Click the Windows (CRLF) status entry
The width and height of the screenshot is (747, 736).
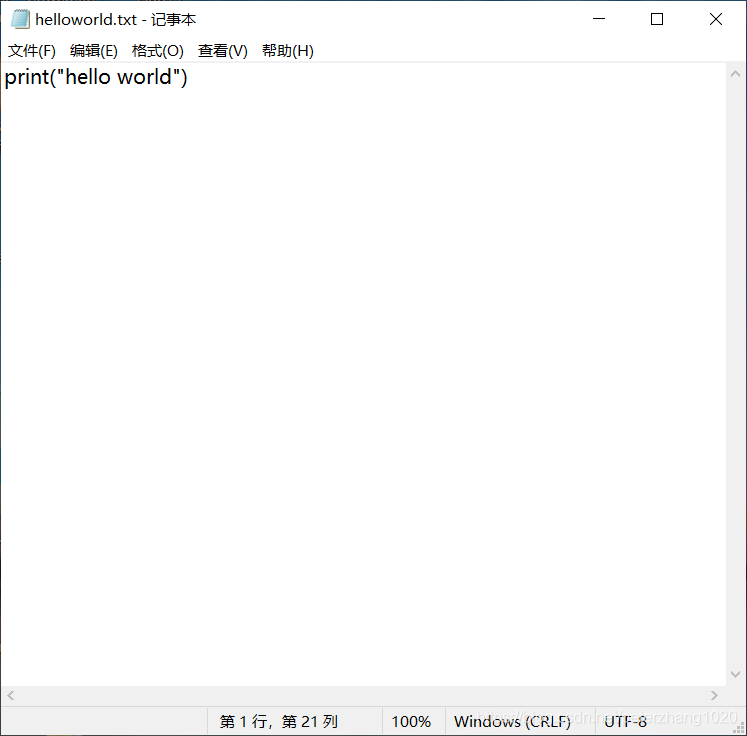pyautogui.click(x=512, y=721)
